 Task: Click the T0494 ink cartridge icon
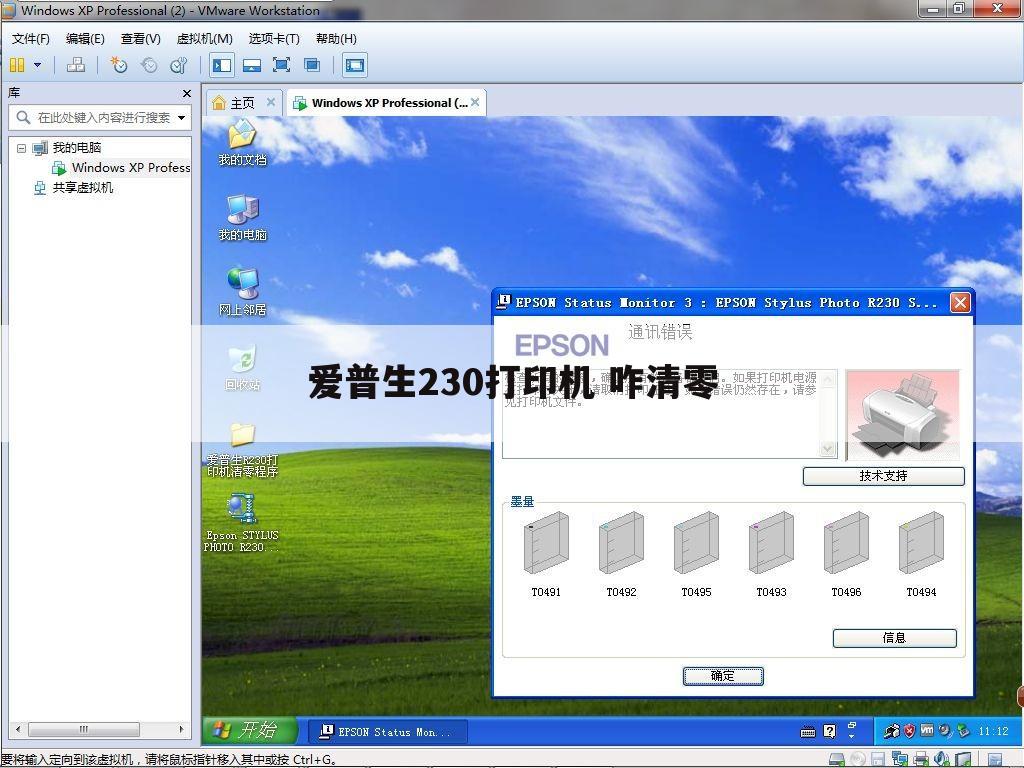[921, 543]
